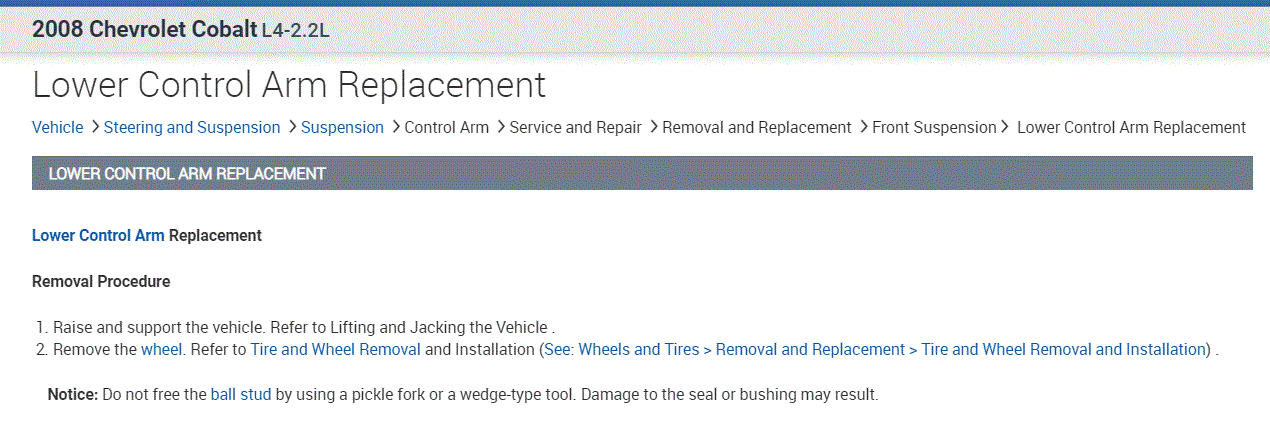Click the gray LOWER CONTROL ARM REPLACEMENT header bar
The height and width of the screenshot is (444, 1270).
(642, 173)
